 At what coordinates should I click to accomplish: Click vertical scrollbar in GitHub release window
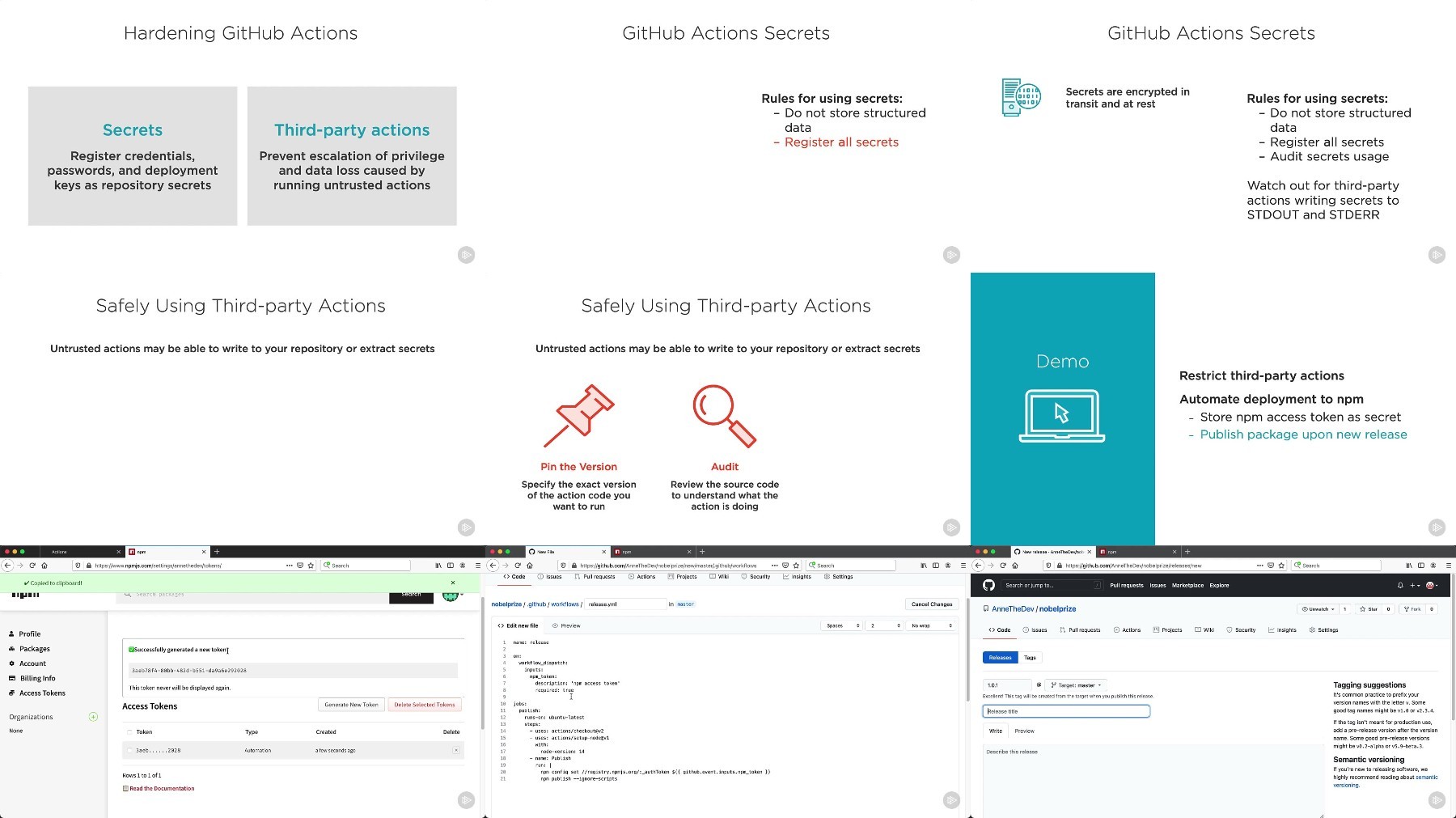[1453, 647]
